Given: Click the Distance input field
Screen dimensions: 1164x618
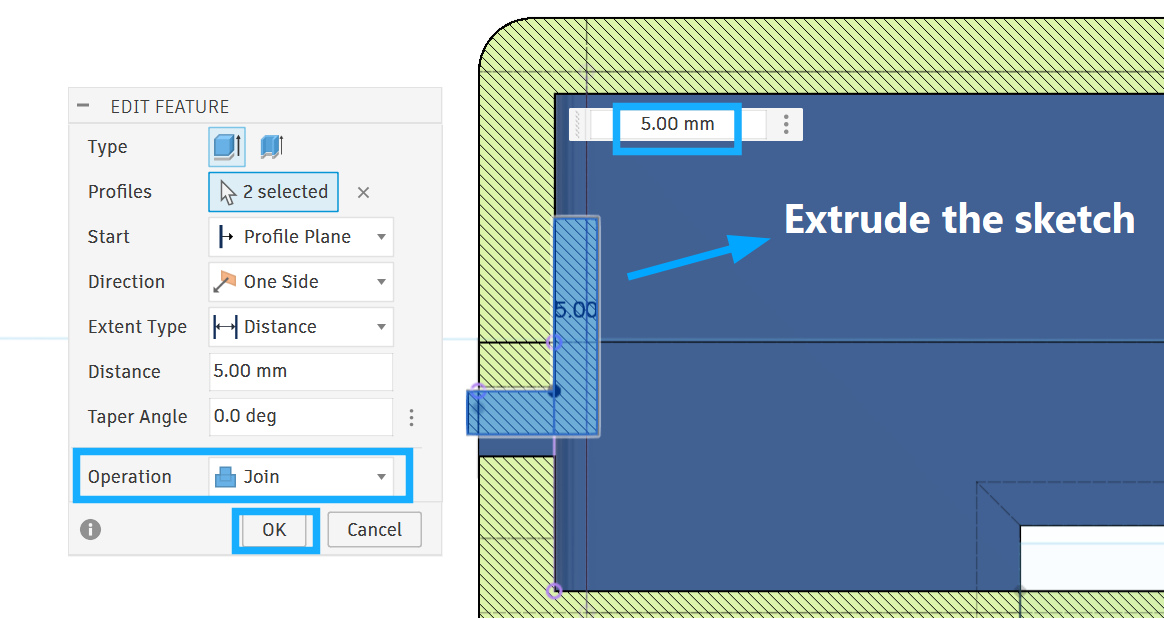Looking at the screenshot, I should 300,371.
